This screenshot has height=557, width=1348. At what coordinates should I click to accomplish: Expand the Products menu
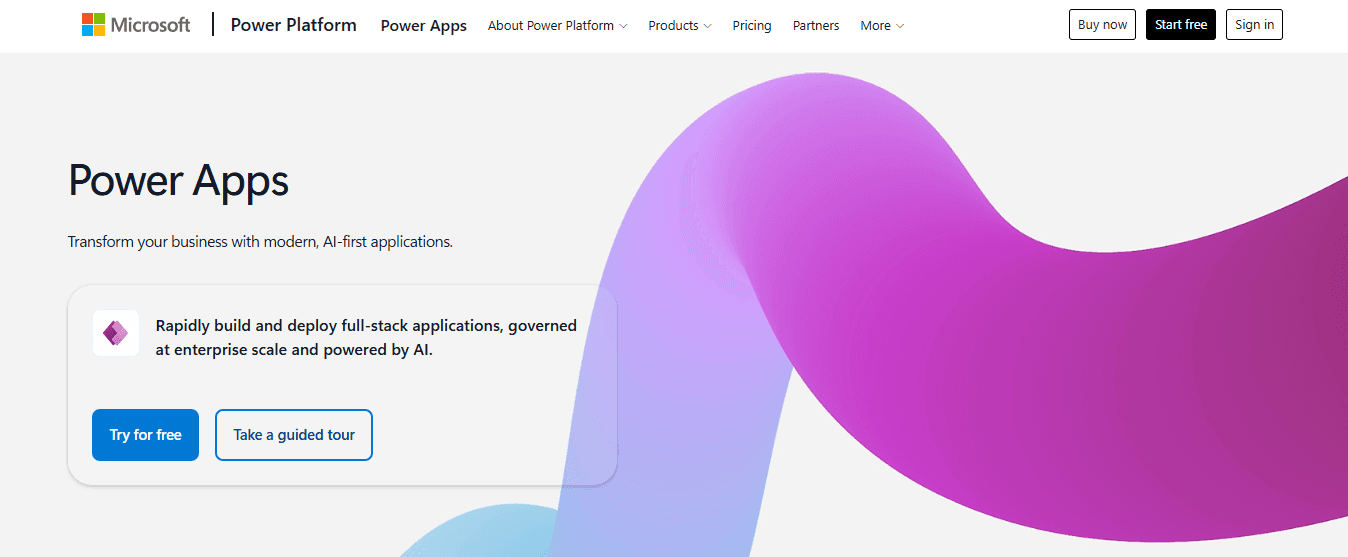point(680,25)
